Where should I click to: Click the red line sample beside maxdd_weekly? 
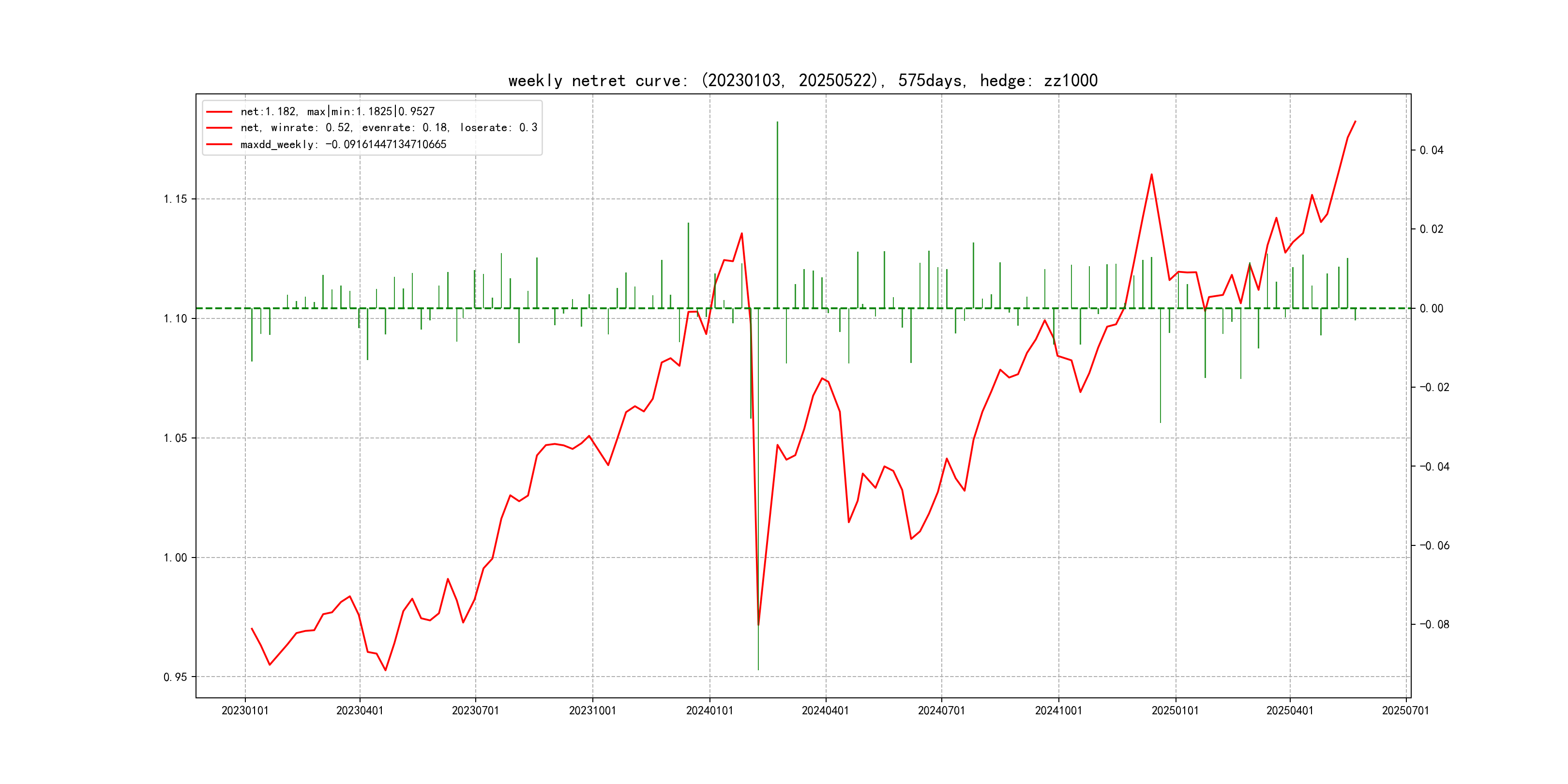point(219,144)
